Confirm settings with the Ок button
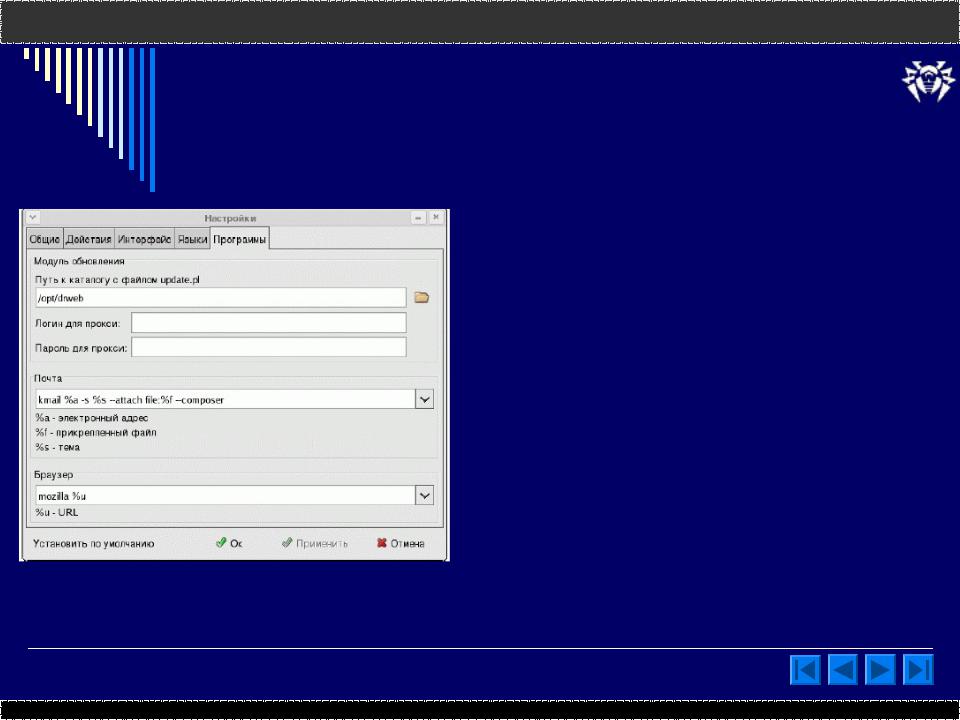This screenshot has height=720, width=960. tap(230, 543)
